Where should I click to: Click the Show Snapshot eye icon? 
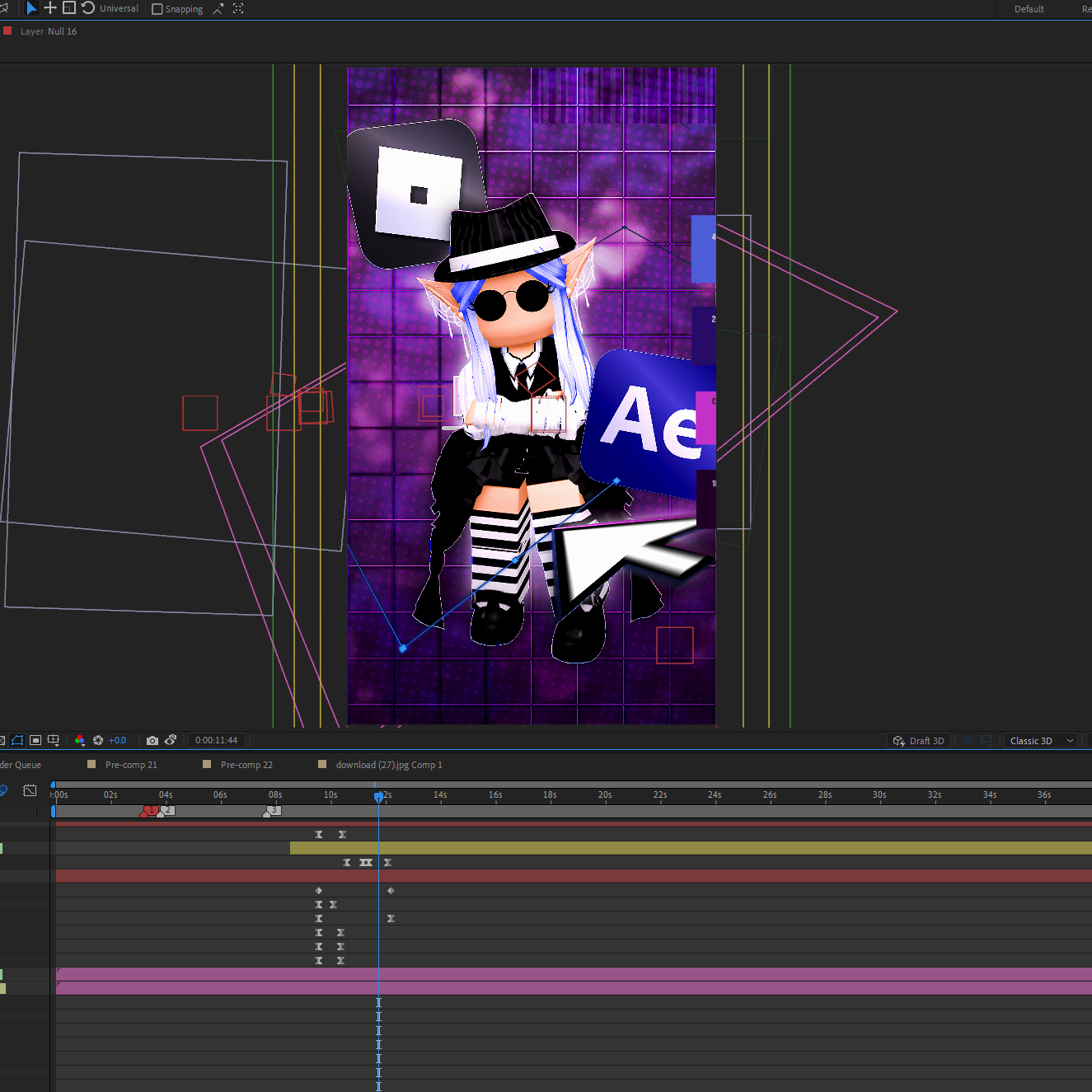pyautogui.click(x=171, y=740)
